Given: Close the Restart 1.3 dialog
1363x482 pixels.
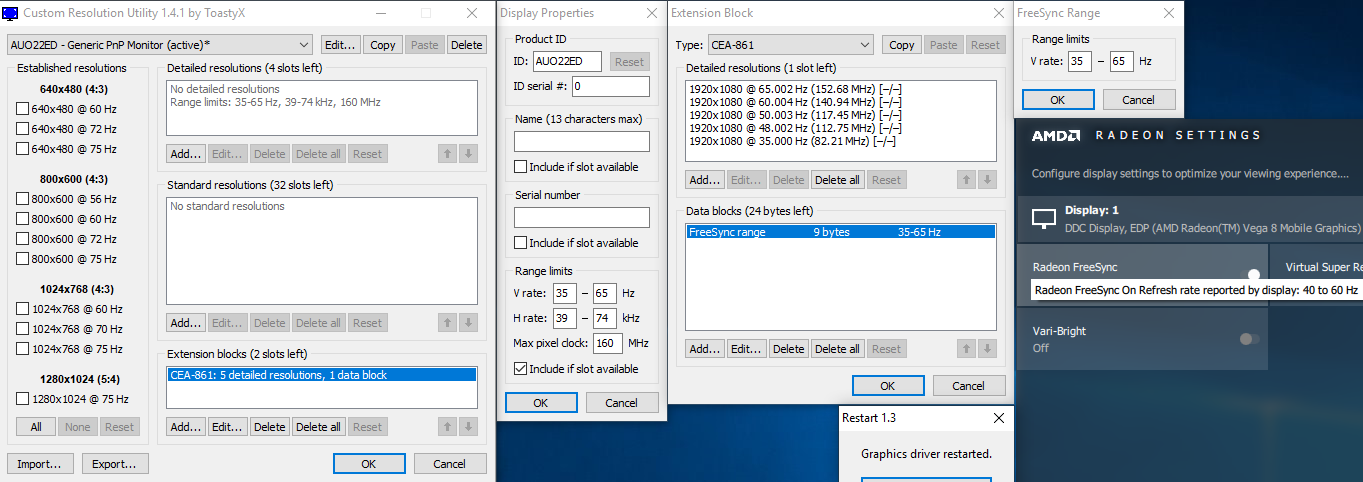Looking at the screenshot, I should [999, 418].
